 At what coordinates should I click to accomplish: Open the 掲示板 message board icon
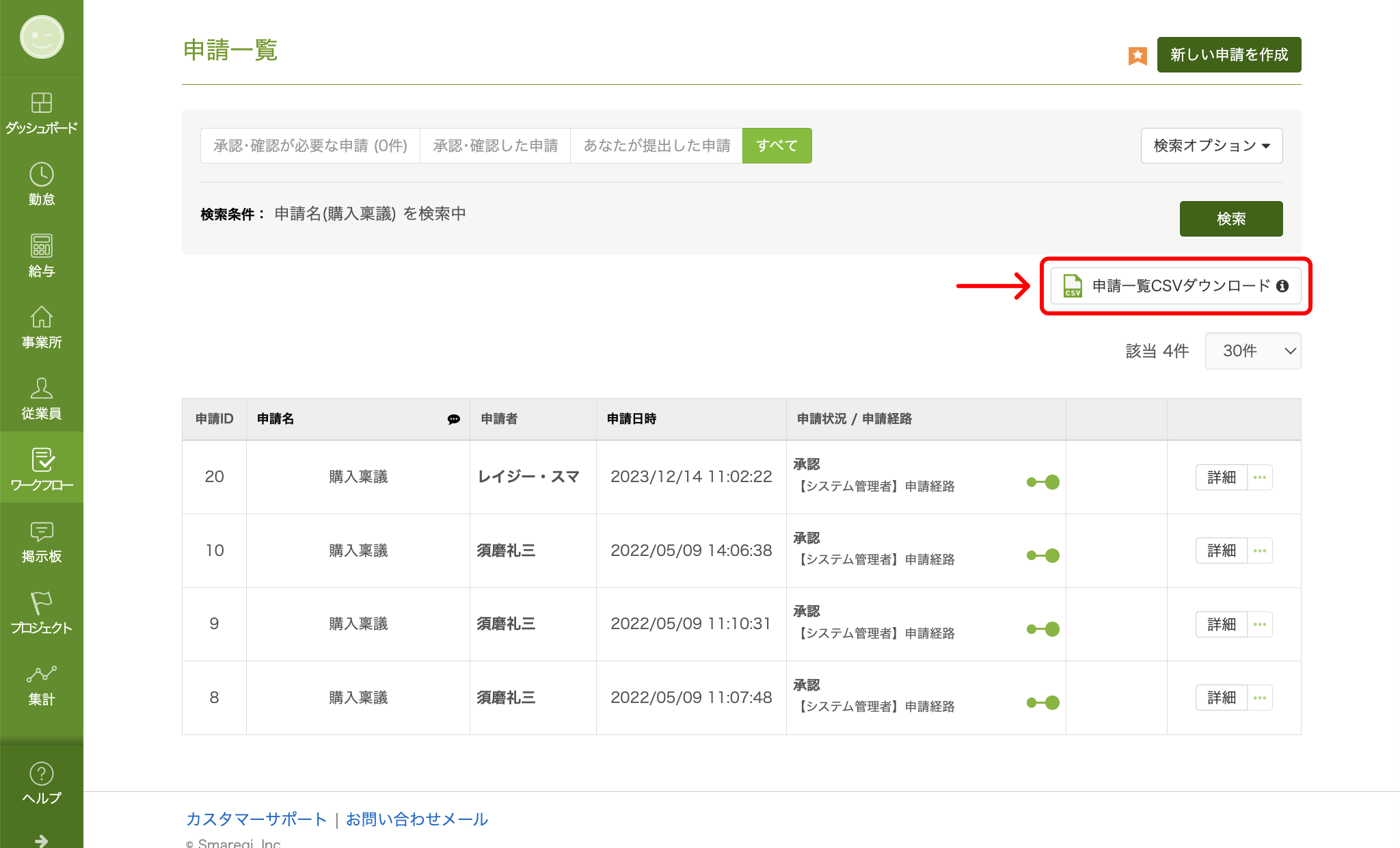[x=42, y=531]
